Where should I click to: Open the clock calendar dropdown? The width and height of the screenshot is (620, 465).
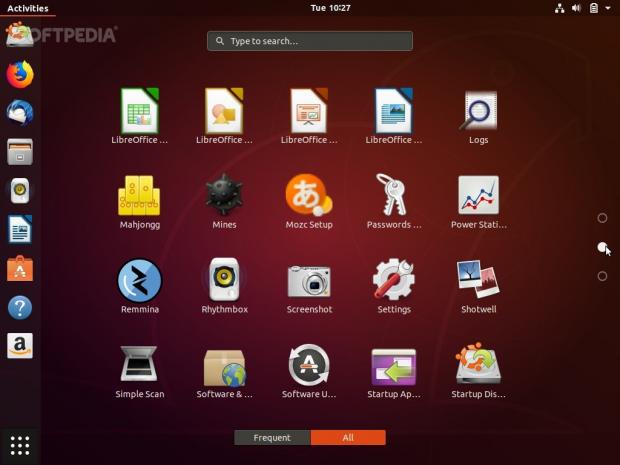point(330,8)
